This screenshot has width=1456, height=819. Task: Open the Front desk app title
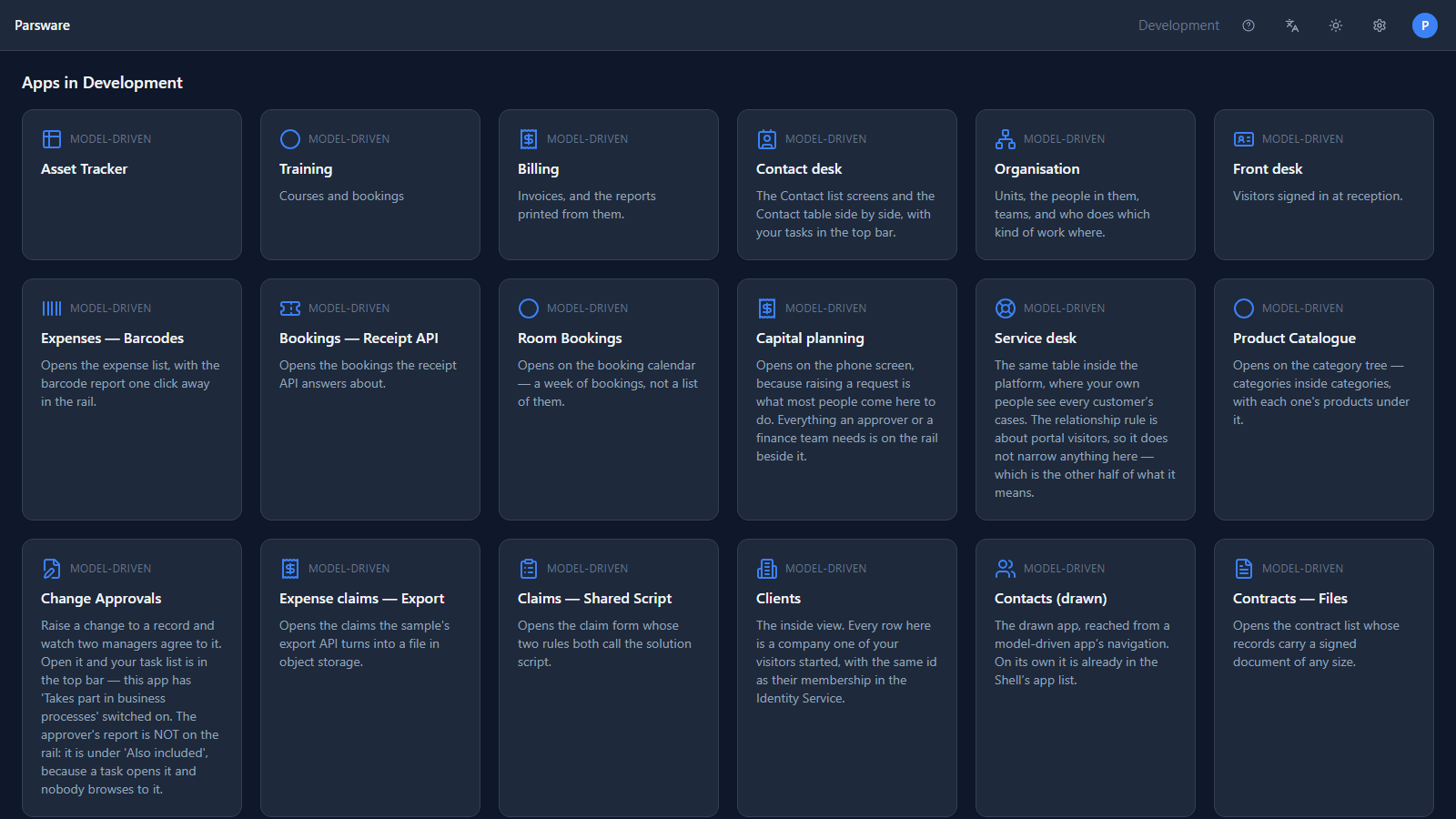point(1268,169)
